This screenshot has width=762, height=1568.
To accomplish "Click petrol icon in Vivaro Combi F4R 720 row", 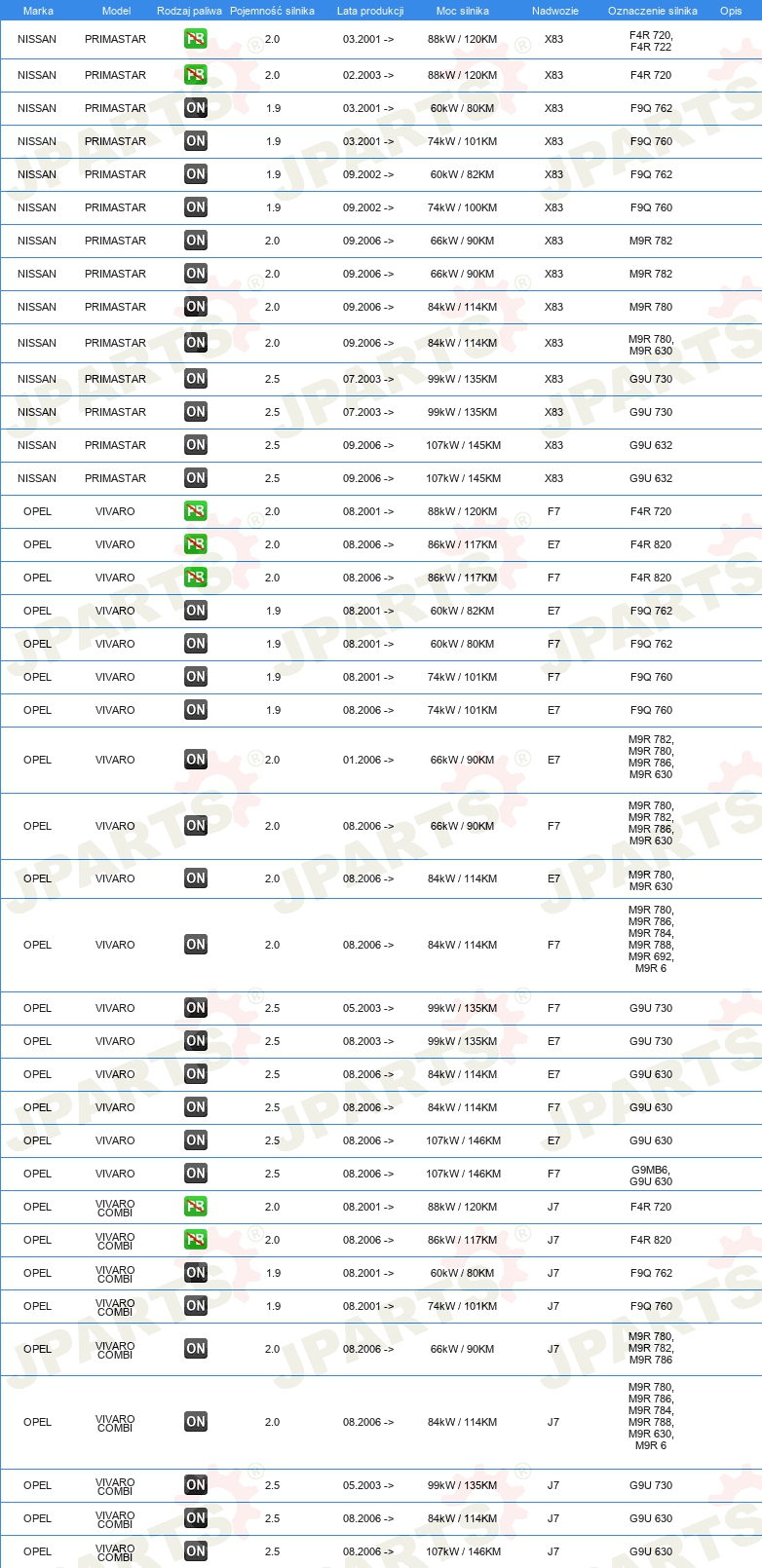I will [196, 1207].
